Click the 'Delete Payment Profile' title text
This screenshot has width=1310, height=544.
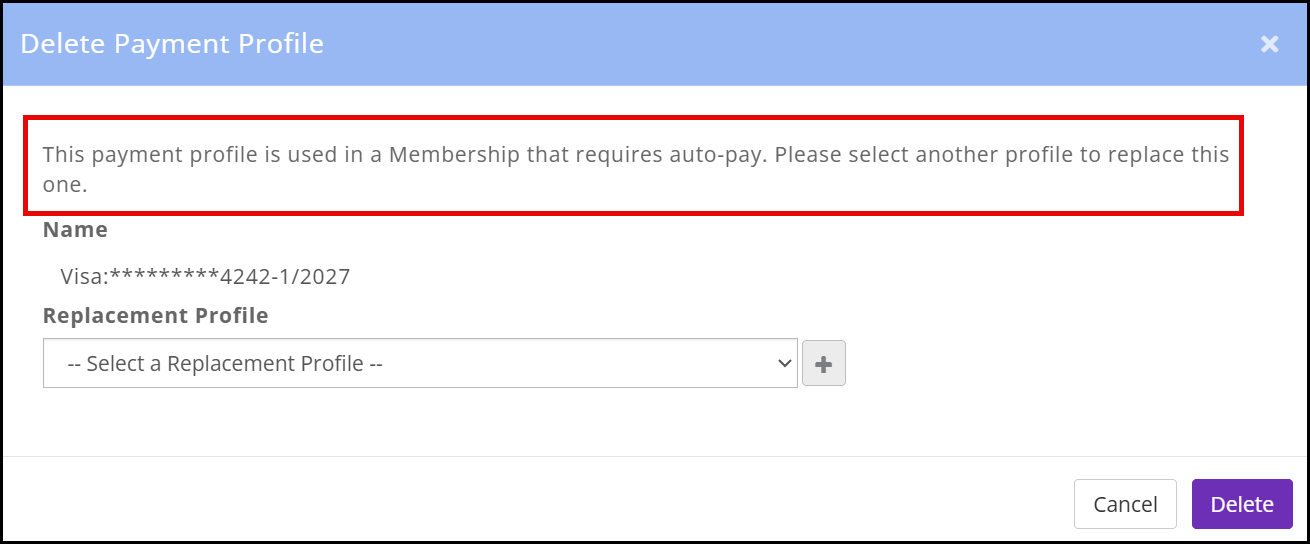[x=172, y=44]
